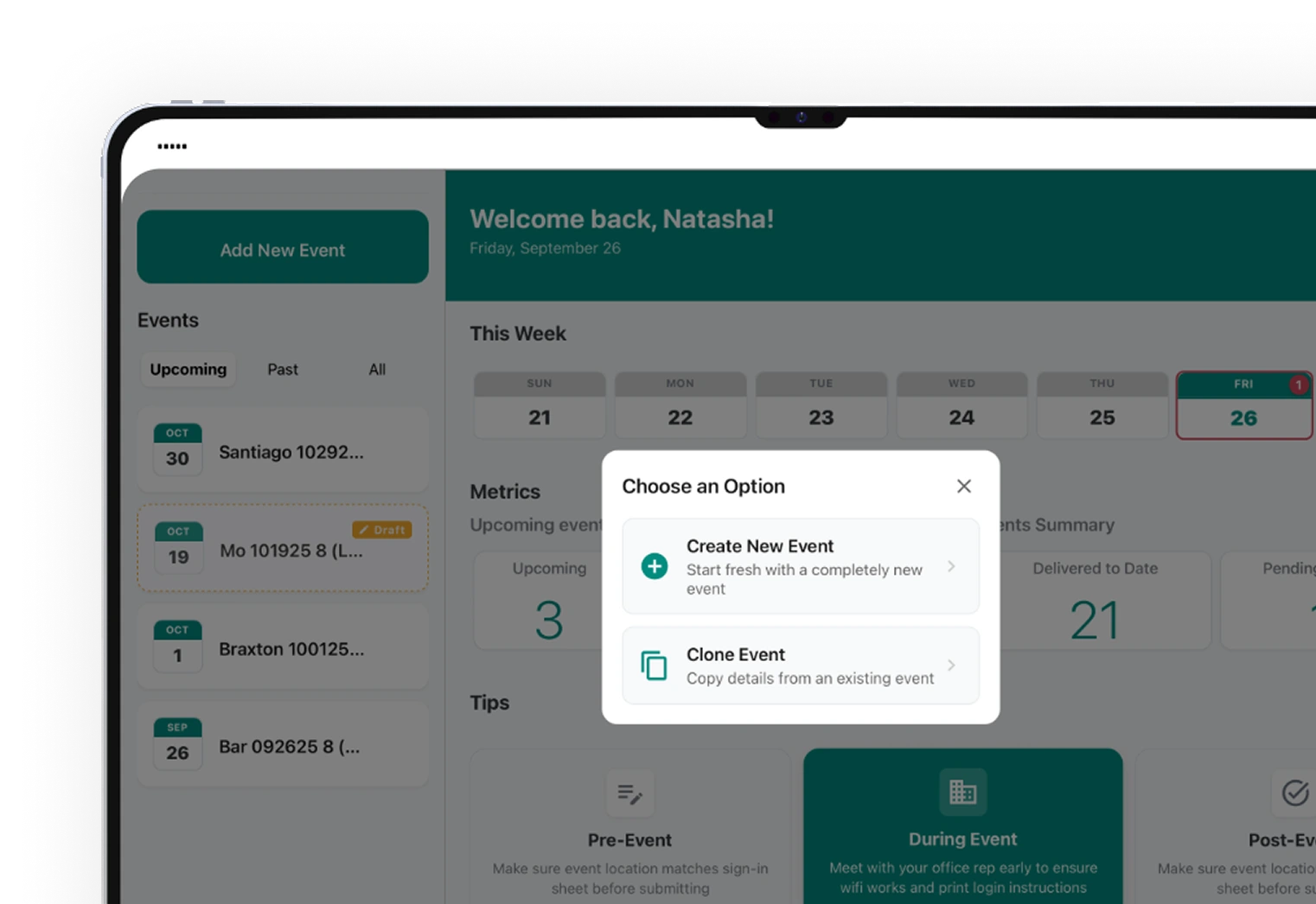Viewport: 1316px width, 904px height.
Task: Click the During Event building icon
Action: point(962,792)
